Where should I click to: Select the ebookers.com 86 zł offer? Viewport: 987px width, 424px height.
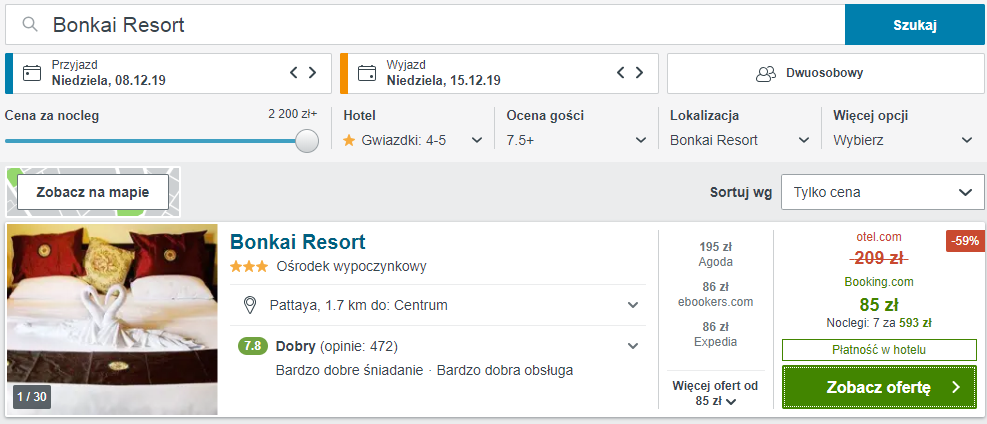click(716, 294)
